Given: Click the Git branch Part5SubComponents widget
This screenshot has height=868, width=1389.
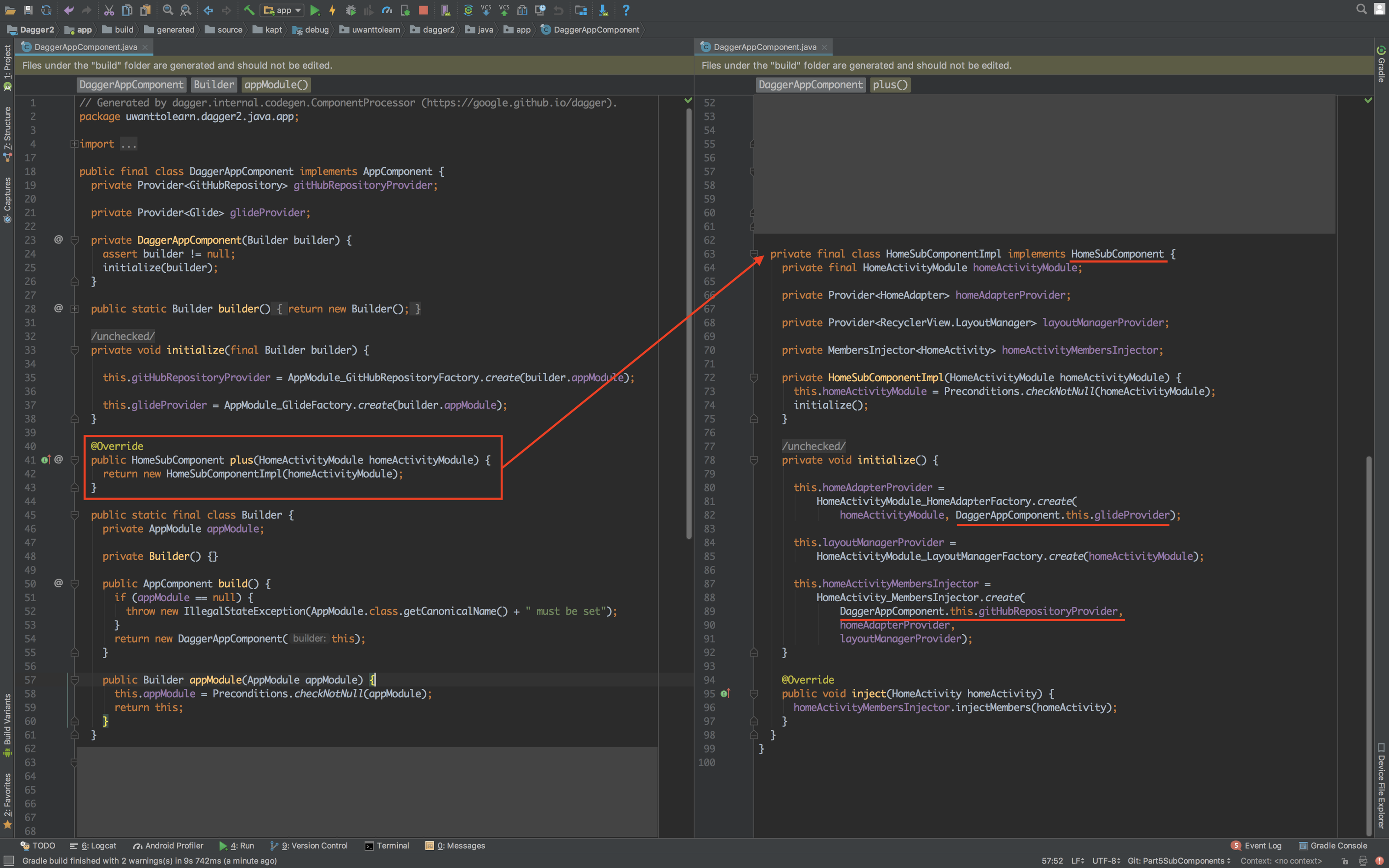Looking at the screenshot, I should 1178,861.
